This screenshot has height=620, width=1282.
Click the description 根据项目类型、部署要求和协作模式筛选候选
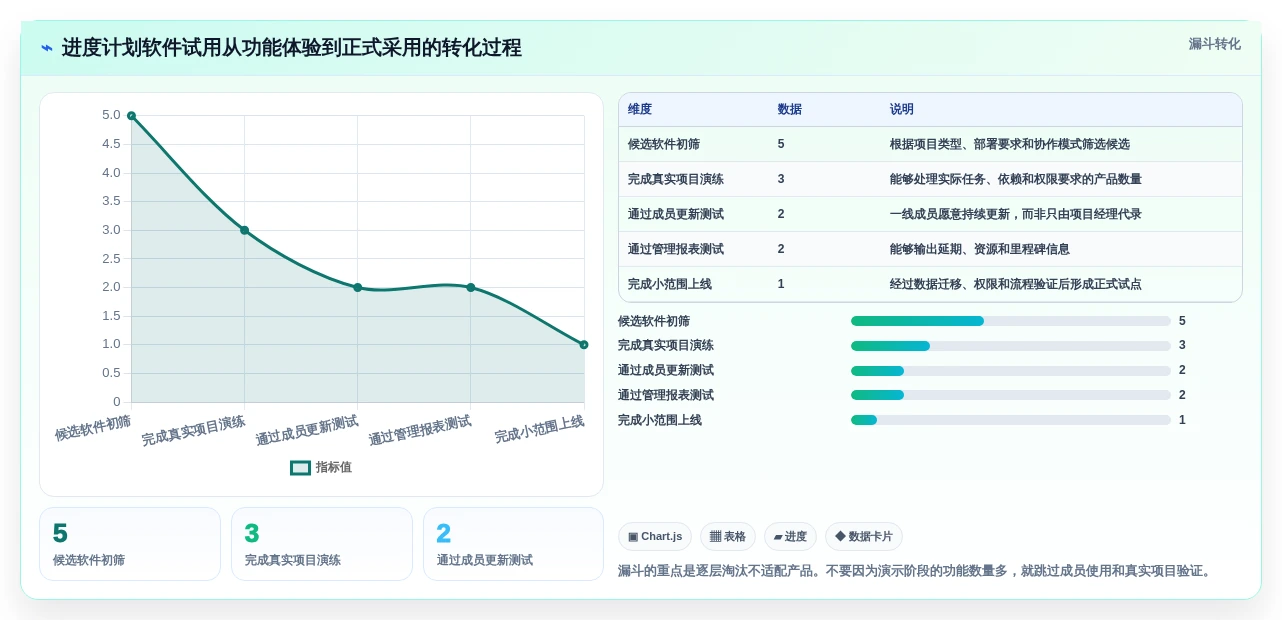click(1010, 144)
